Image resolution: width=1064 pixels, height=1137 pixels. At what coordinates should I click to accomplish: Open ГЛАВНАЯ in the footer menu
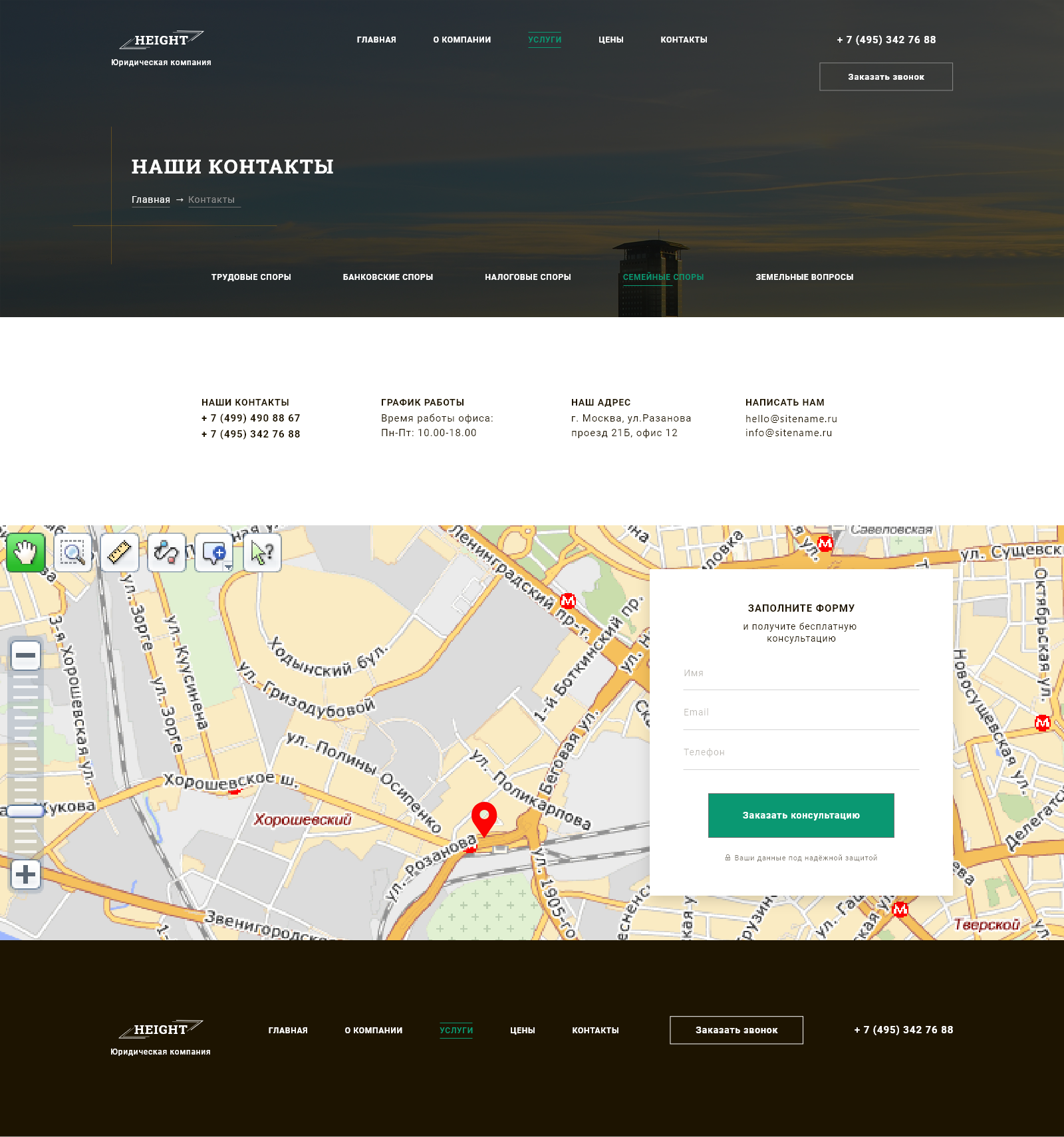pos(288,1030)
